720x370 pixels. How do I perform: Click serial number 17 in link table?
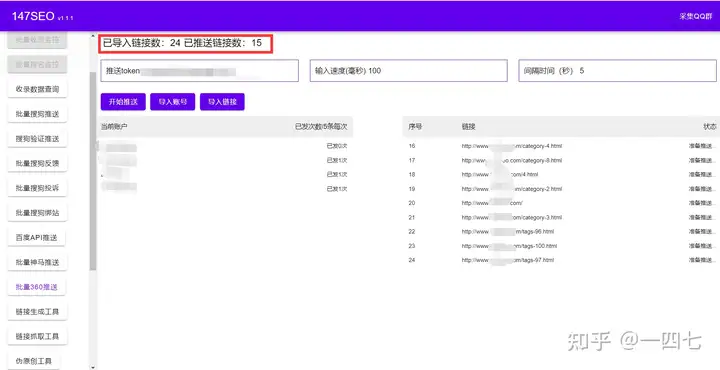(x=411, y=160)
